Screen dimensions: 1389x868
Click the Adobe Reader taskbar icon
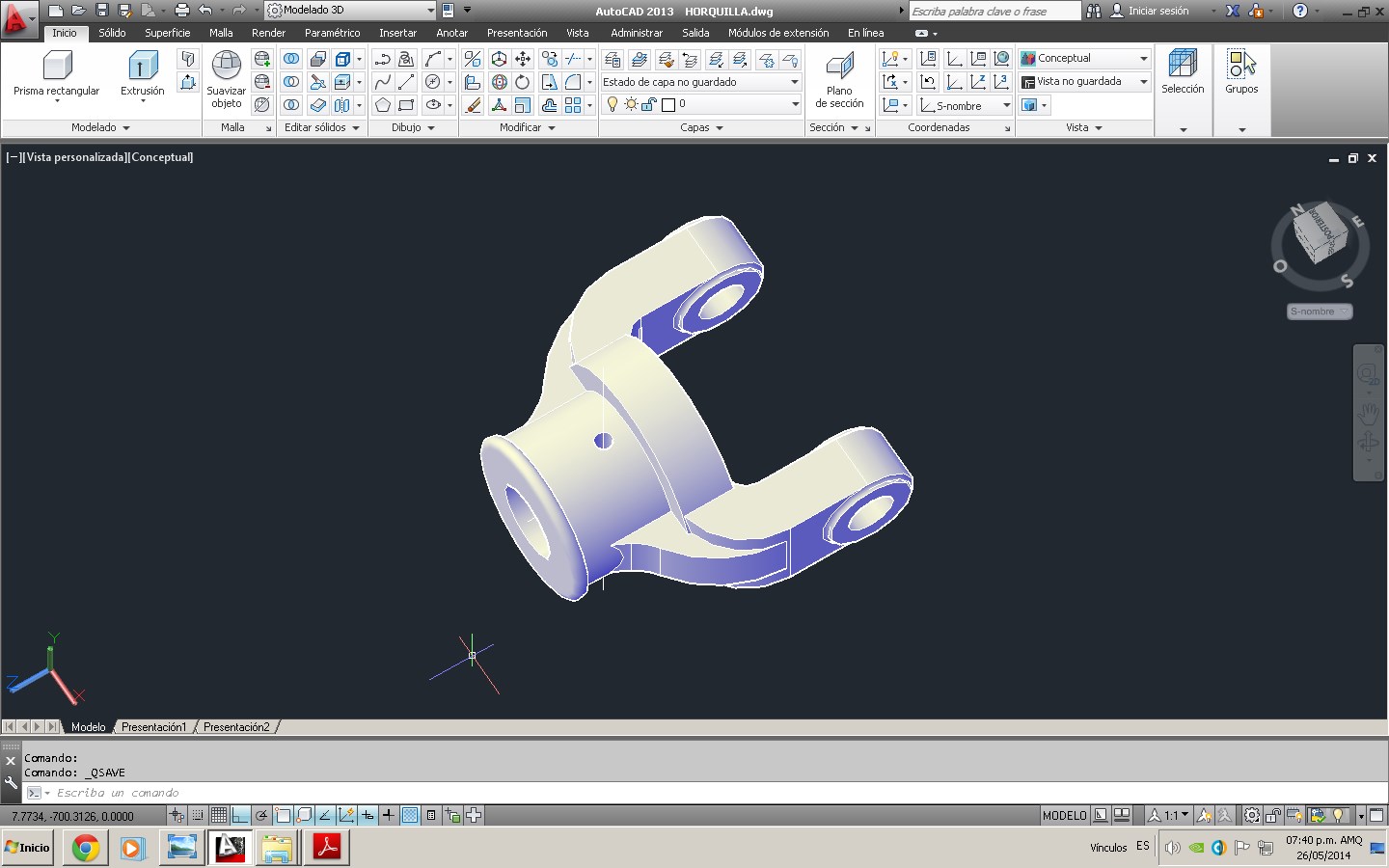[x=326, y=848]
